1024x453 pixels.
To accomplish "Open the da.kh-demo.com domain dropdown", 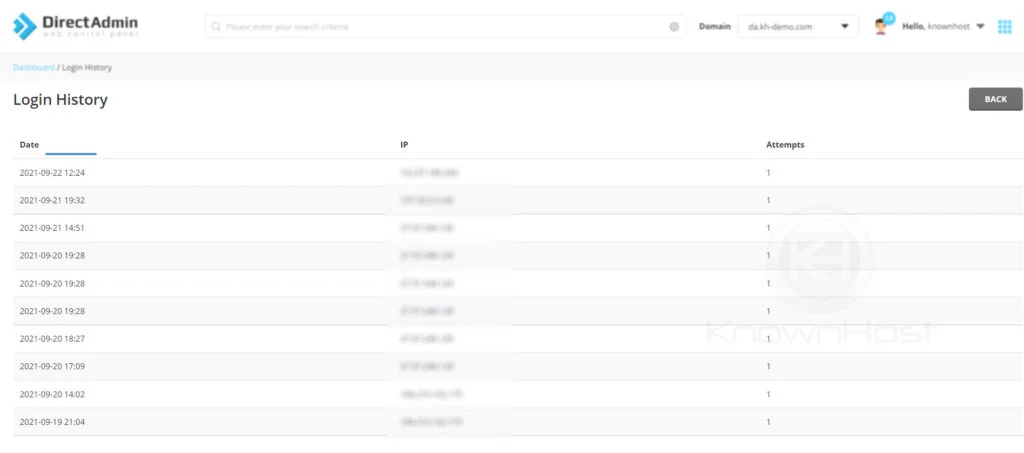I will tap(798, 27).
